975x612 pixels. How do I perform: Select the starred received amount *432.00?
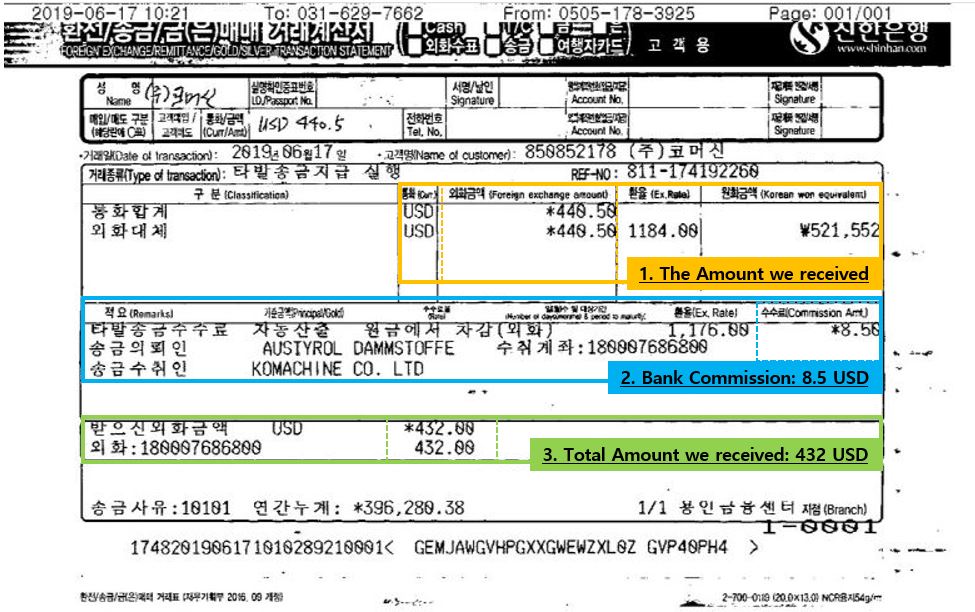(439, 429)
